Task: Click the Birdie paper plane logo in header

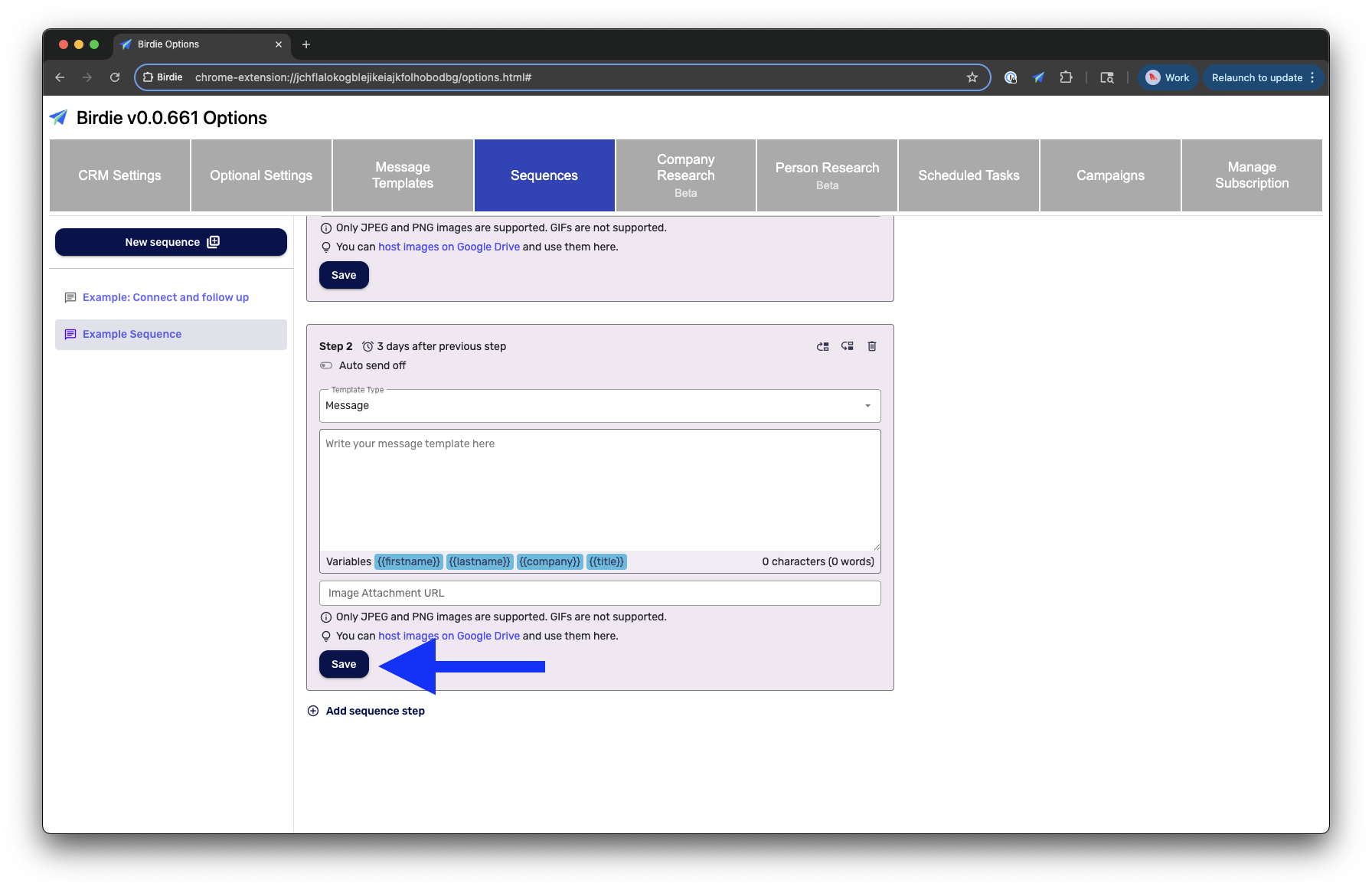Action: point(59,117)
